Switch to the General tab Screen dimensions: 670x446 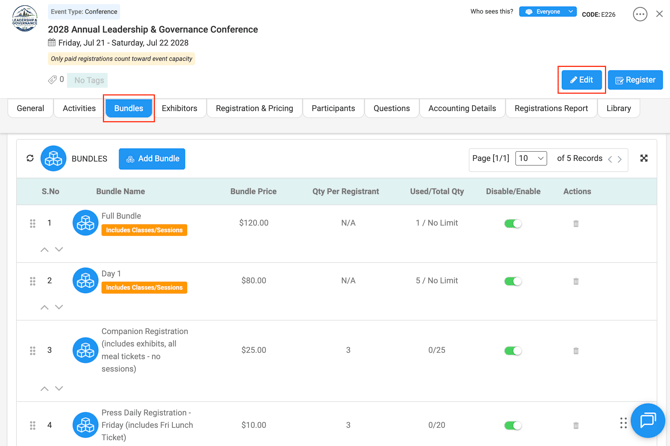pyautogui.click(x=30, y=108)
